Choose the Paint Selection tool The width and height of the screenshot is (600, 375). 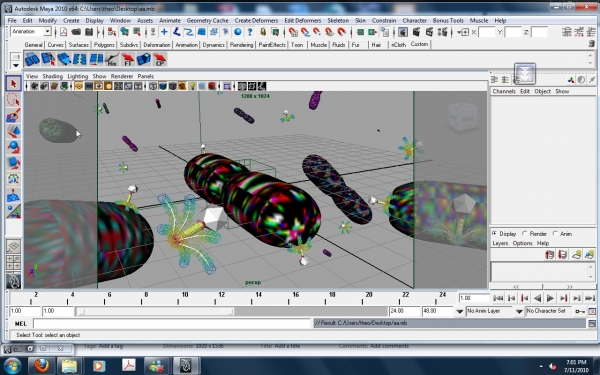14,115
